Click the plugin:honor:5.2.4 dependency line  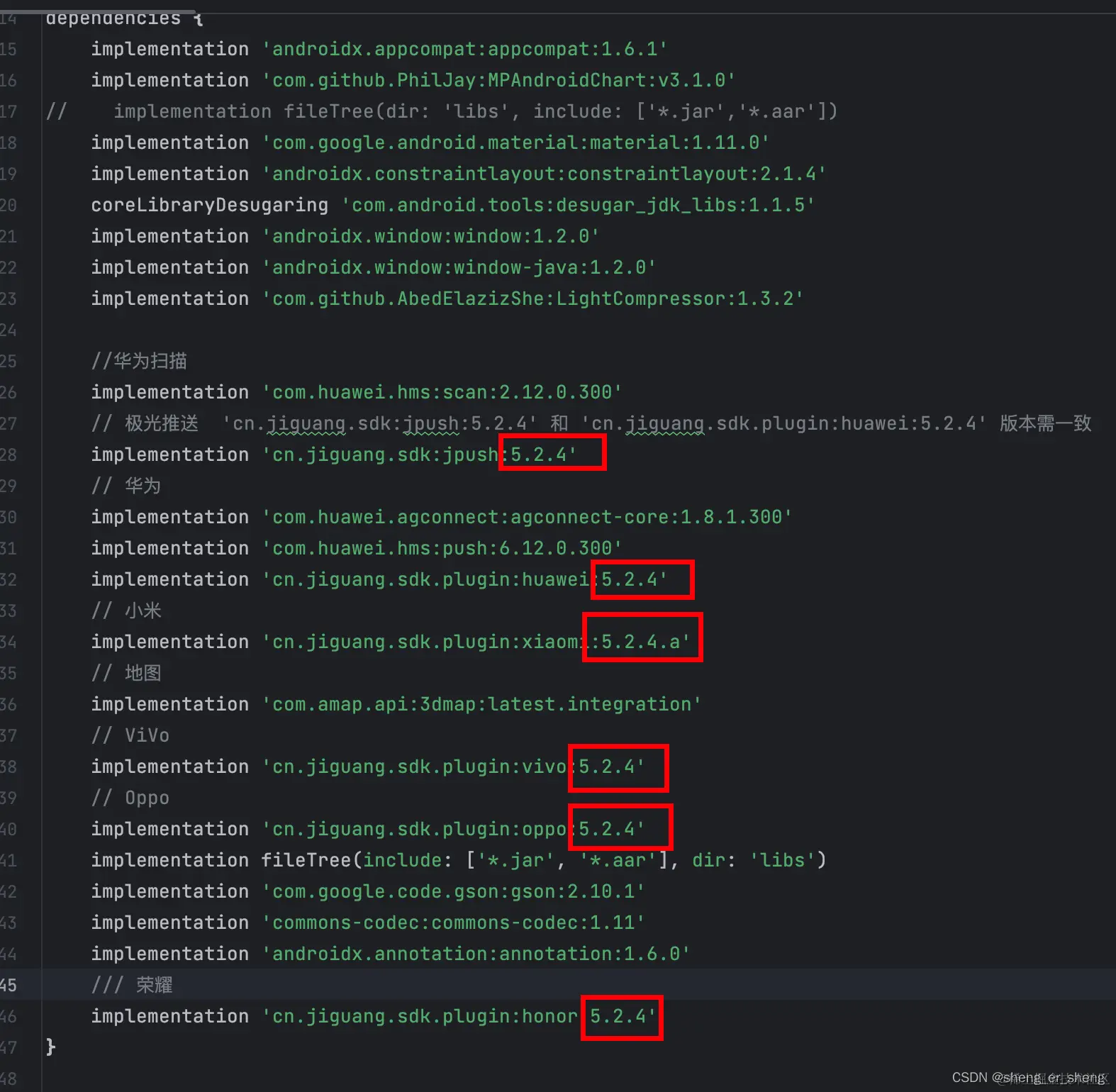[374, 1016]
